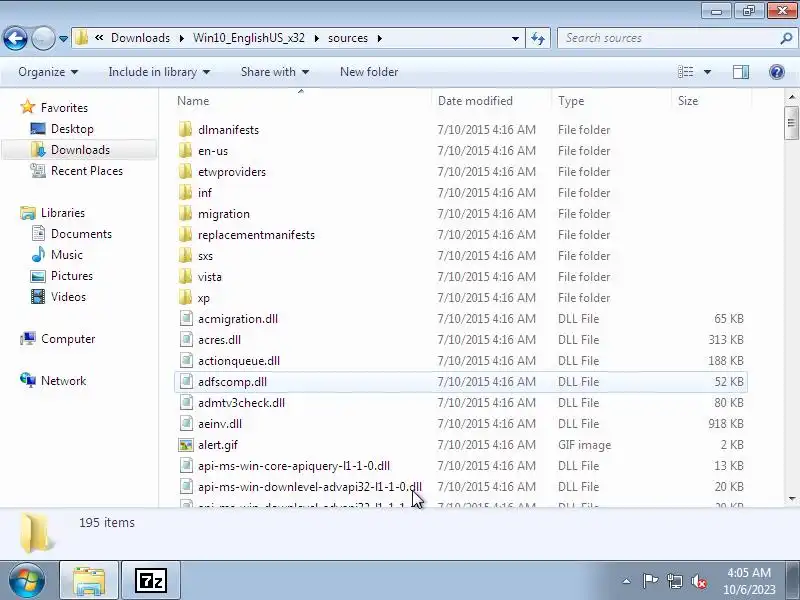The height and width of the screenshot is (600, 800).
Task: Click the Computer icon in navigation pane
Action: pyautogui.click(x=28, y=339)
